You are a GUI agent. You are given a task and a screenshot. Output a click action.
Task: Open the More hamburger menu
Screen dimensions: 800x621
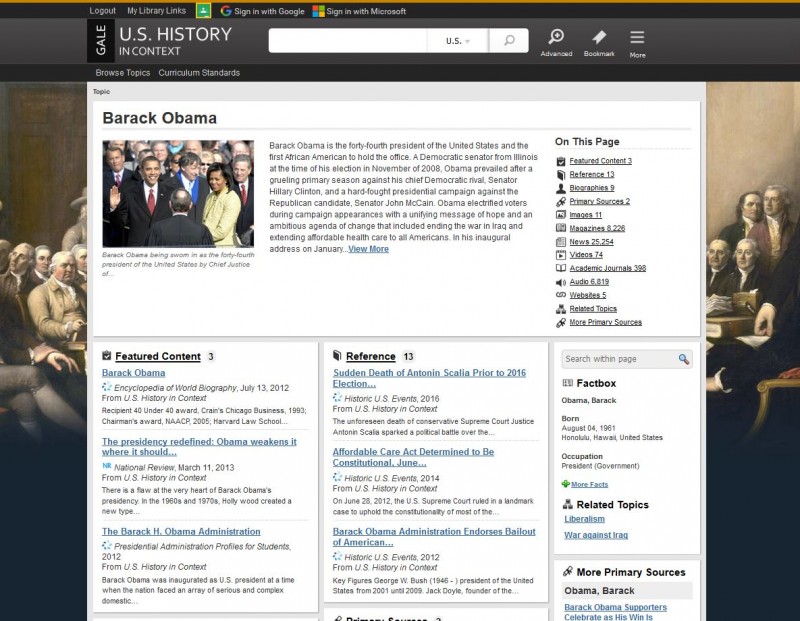coord(637,37)
